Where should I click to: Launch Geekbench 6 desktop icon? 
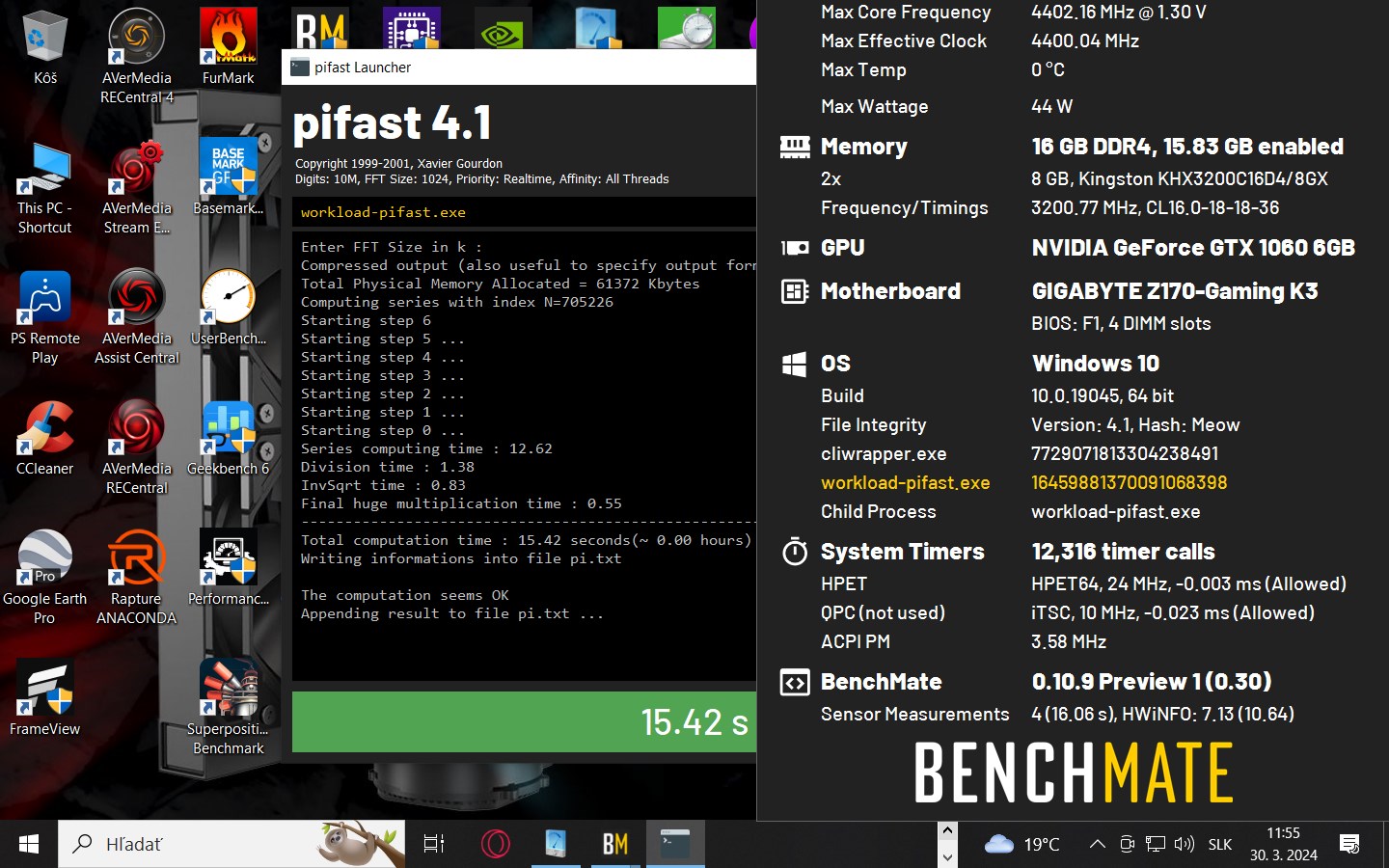[229, 439]
